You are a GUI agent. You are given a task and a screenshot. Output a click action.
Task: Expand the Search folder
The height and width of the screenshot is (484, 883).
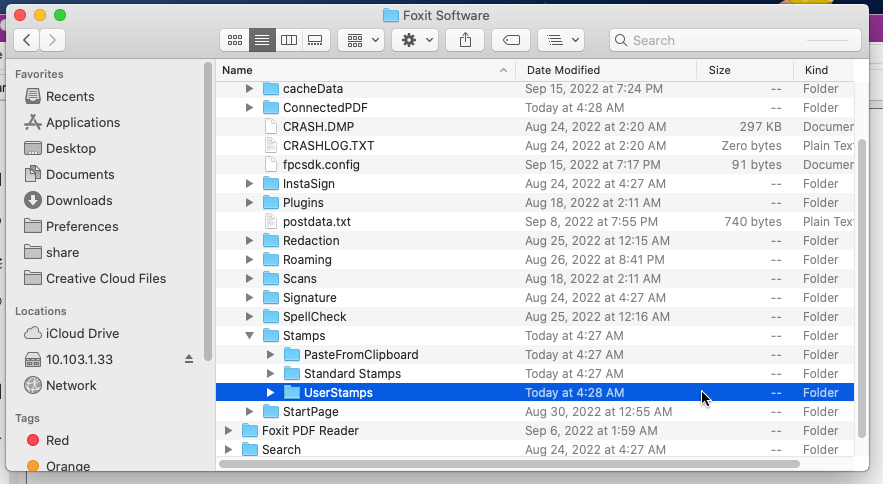tap(228, 450)
